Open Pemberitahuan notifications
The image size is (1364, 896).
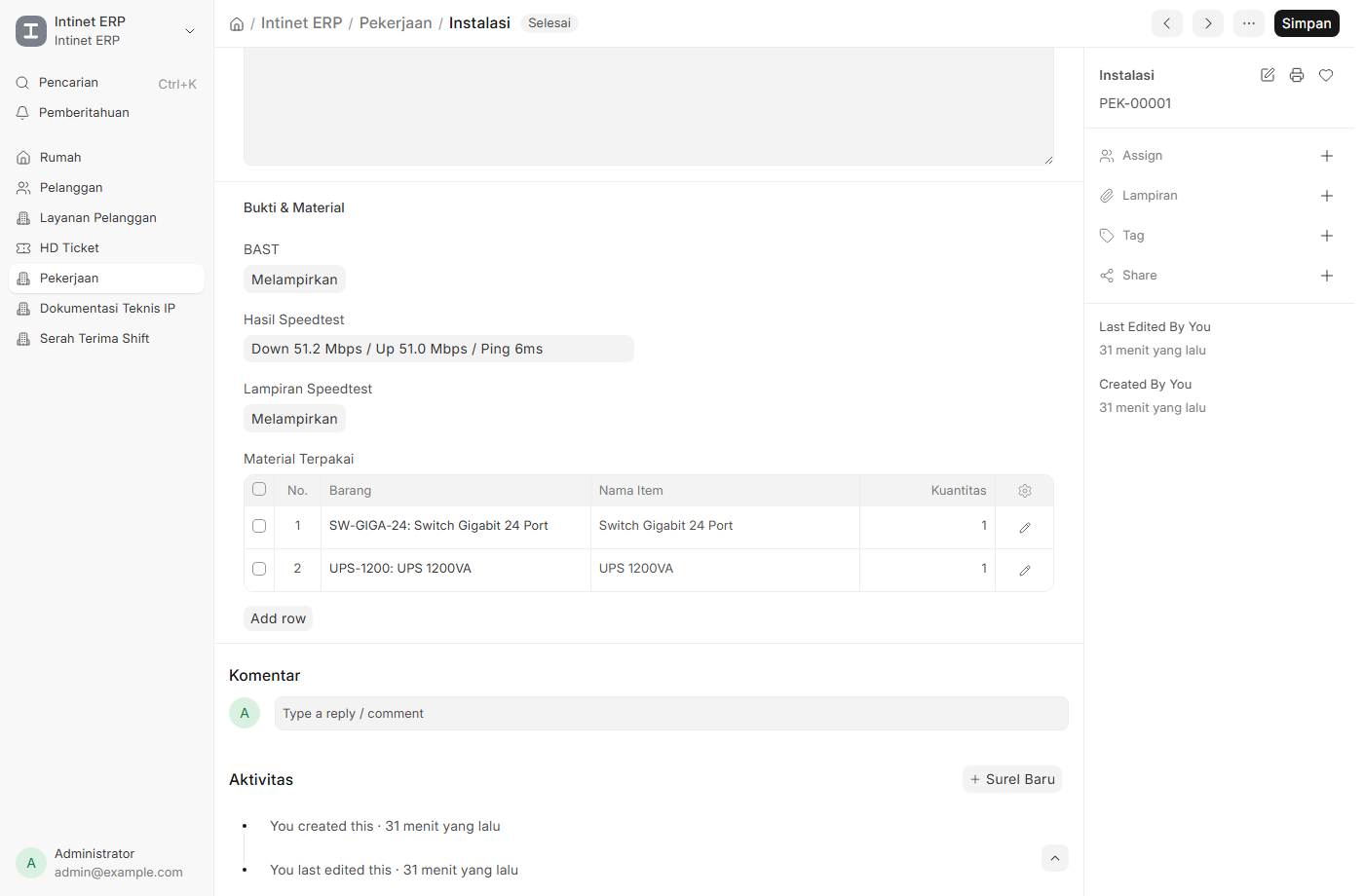pos(106,113)
